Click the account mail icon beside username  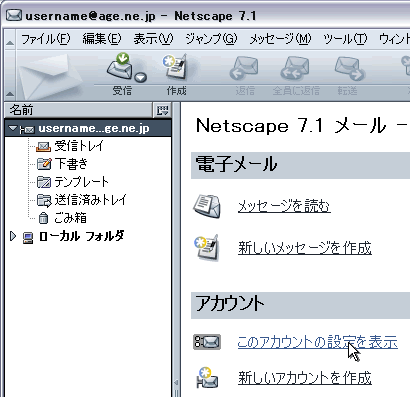[x=27, y=129]
